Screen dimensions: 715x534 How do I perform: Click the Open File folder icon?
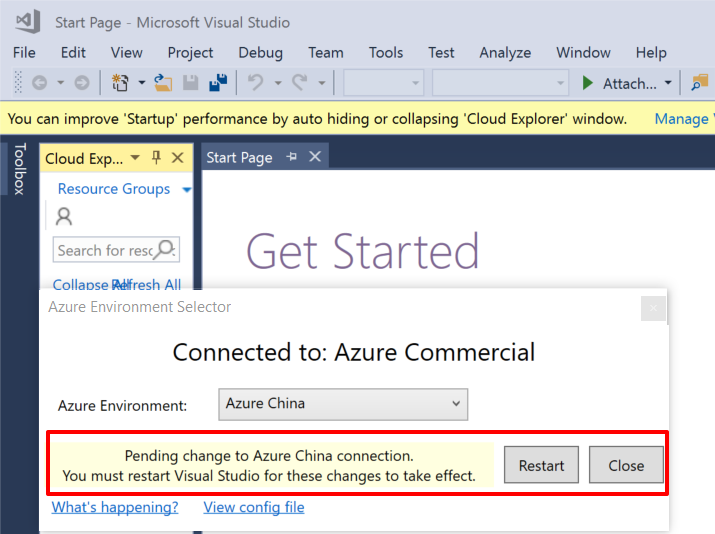pyautogui.click(x=163, y=83)
